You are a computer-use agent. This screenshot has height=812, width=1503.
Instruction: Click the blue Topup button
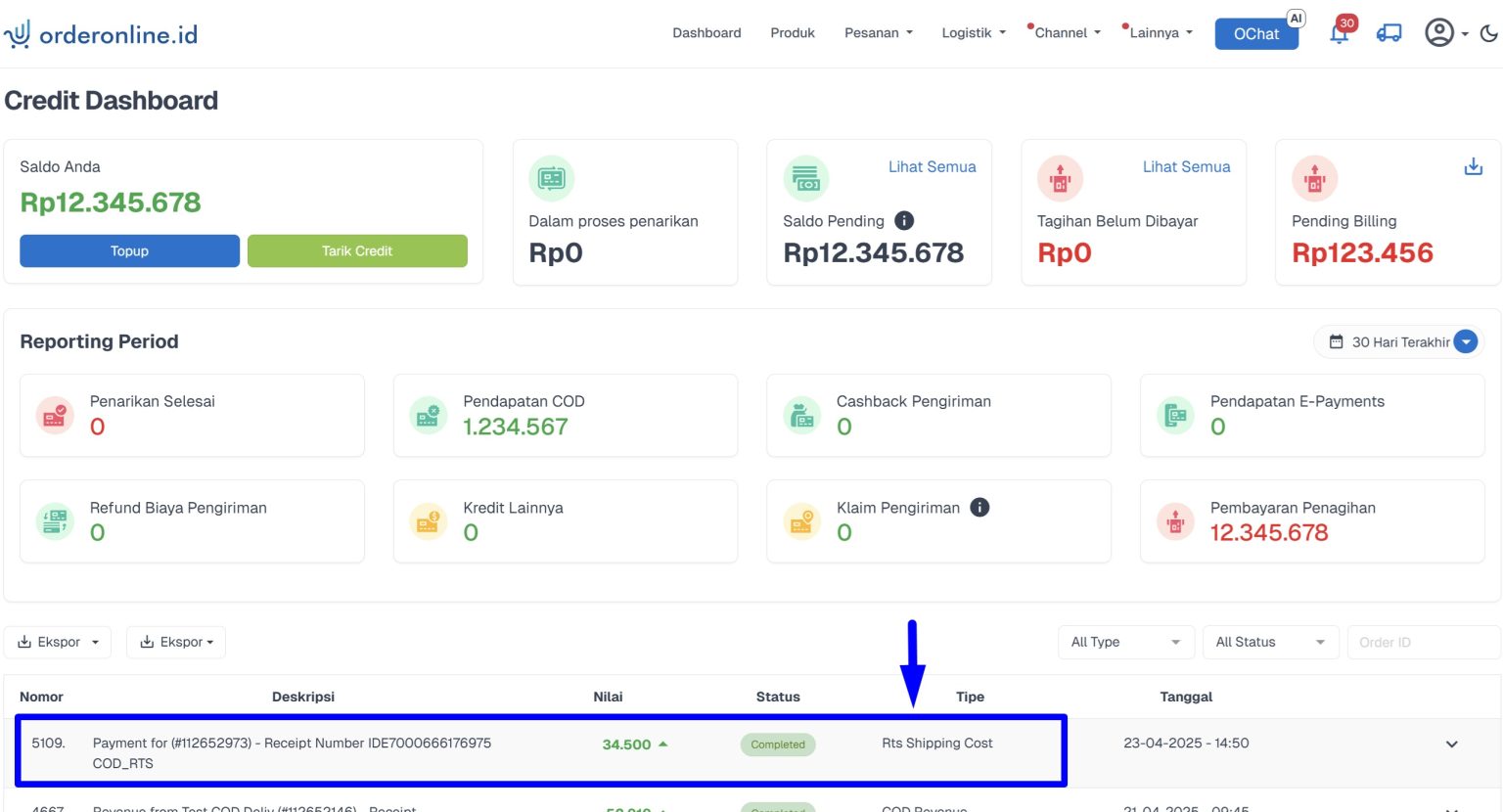[129, 251]
